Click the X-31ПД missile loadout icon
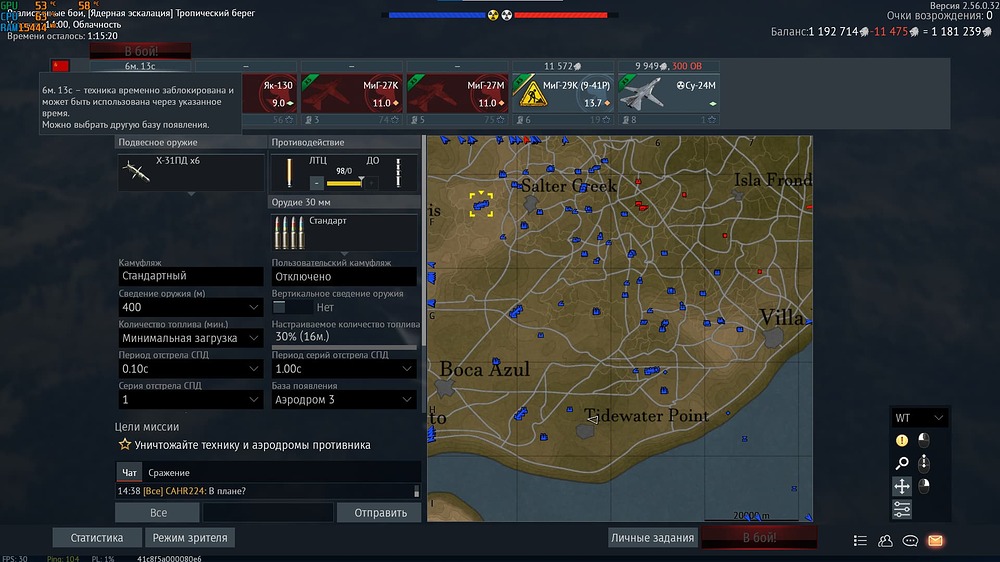 (x=135, y=171)
